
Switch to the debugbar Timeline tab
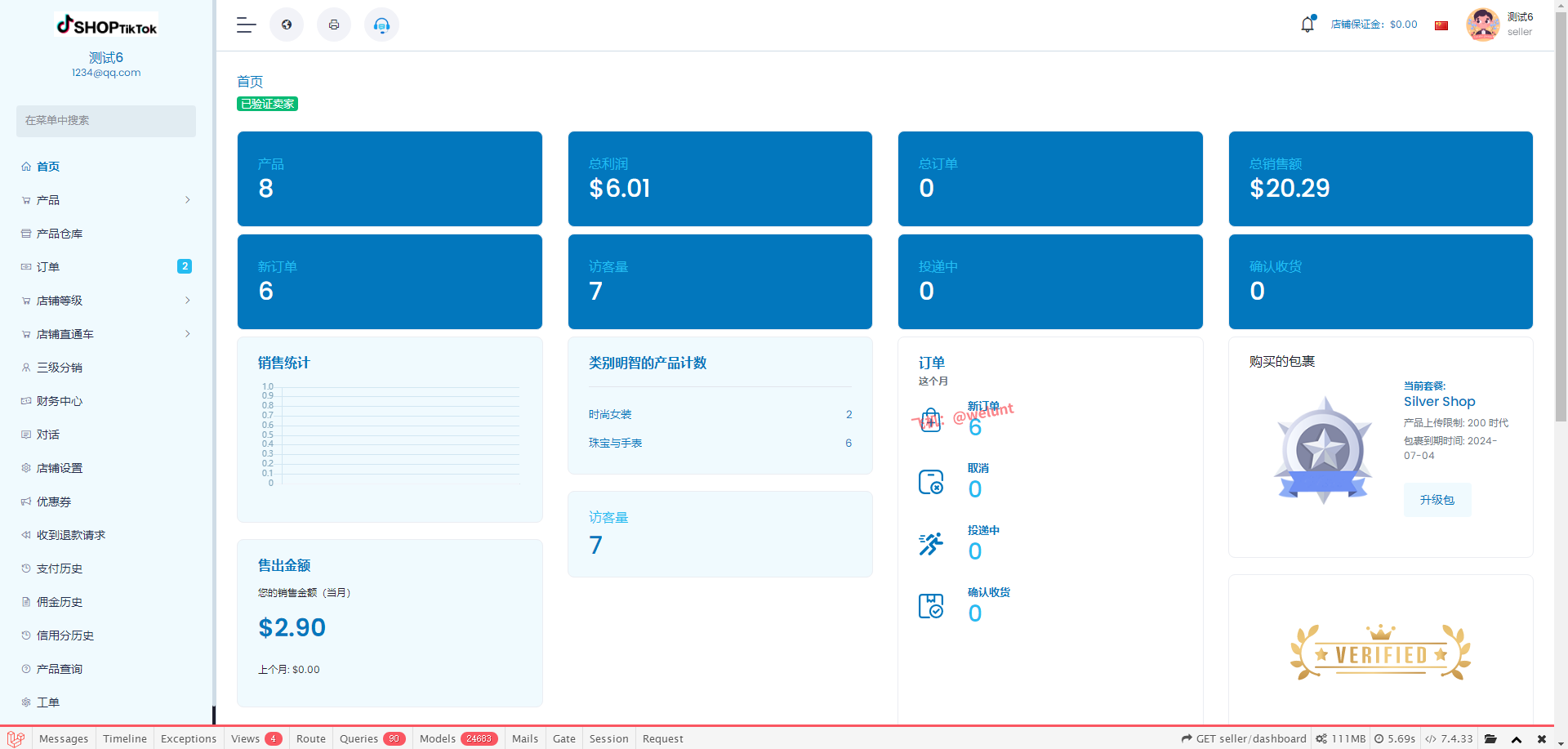125,739
